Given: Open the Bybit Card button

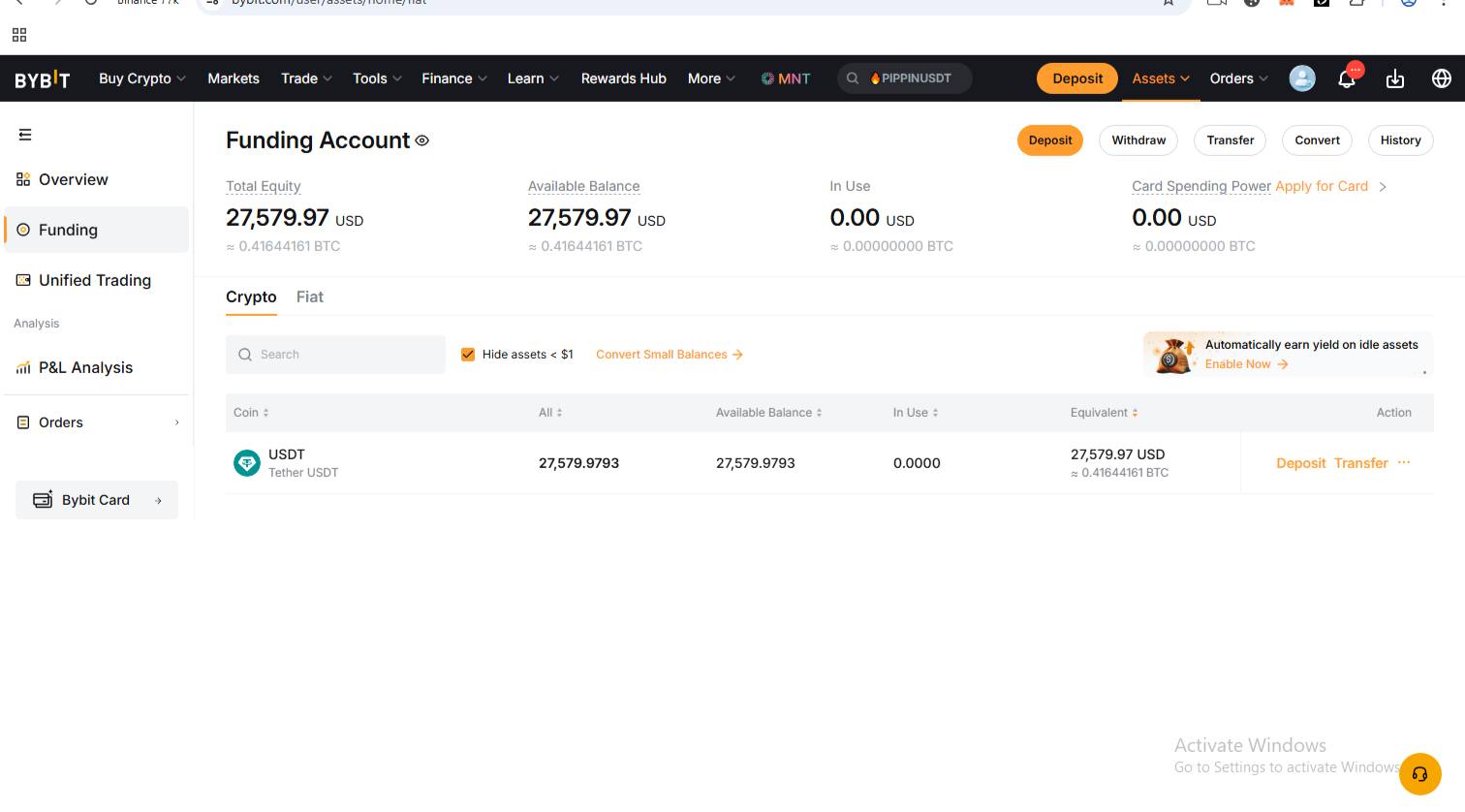Looking at the screenshot, I should [97, 500].
